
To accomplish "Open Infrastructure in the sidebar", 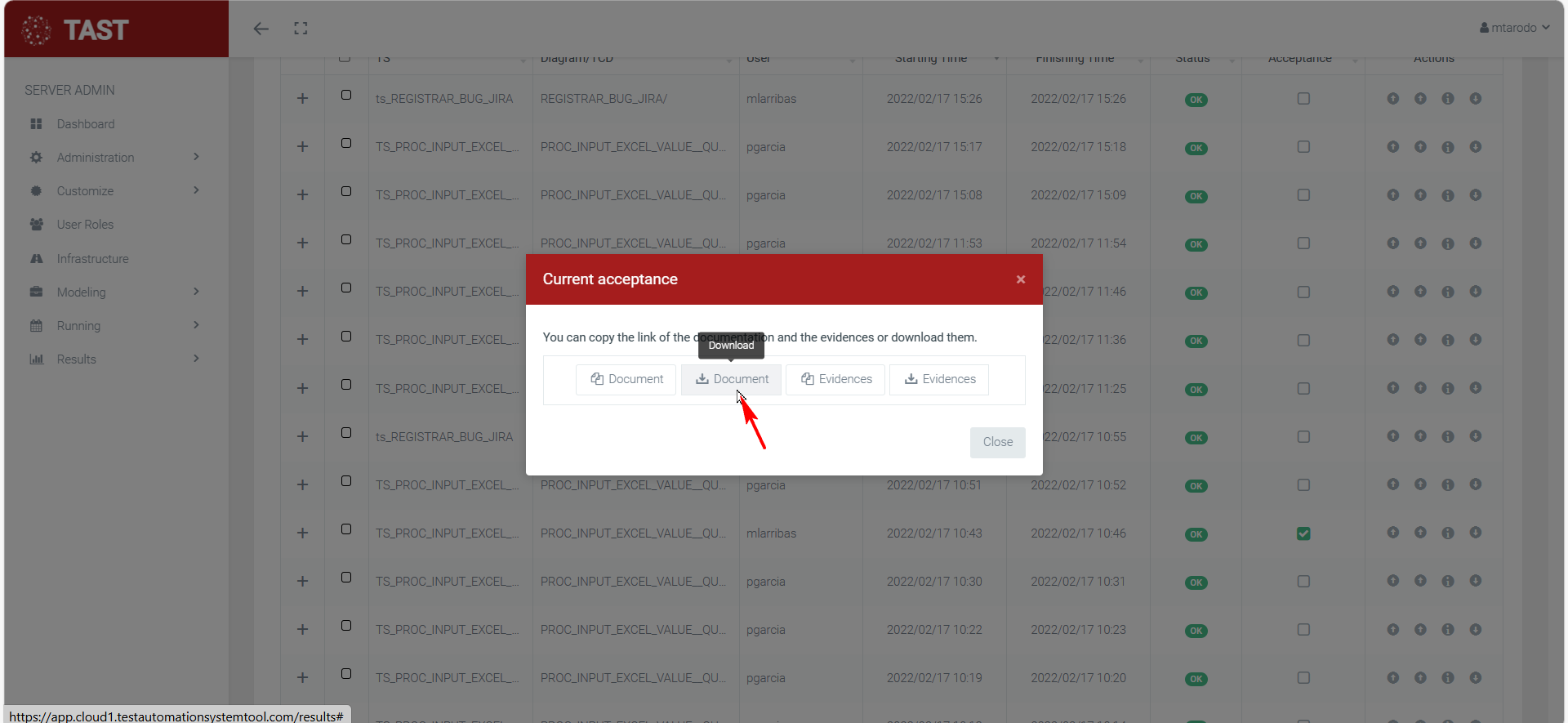I will coord(92,259).
